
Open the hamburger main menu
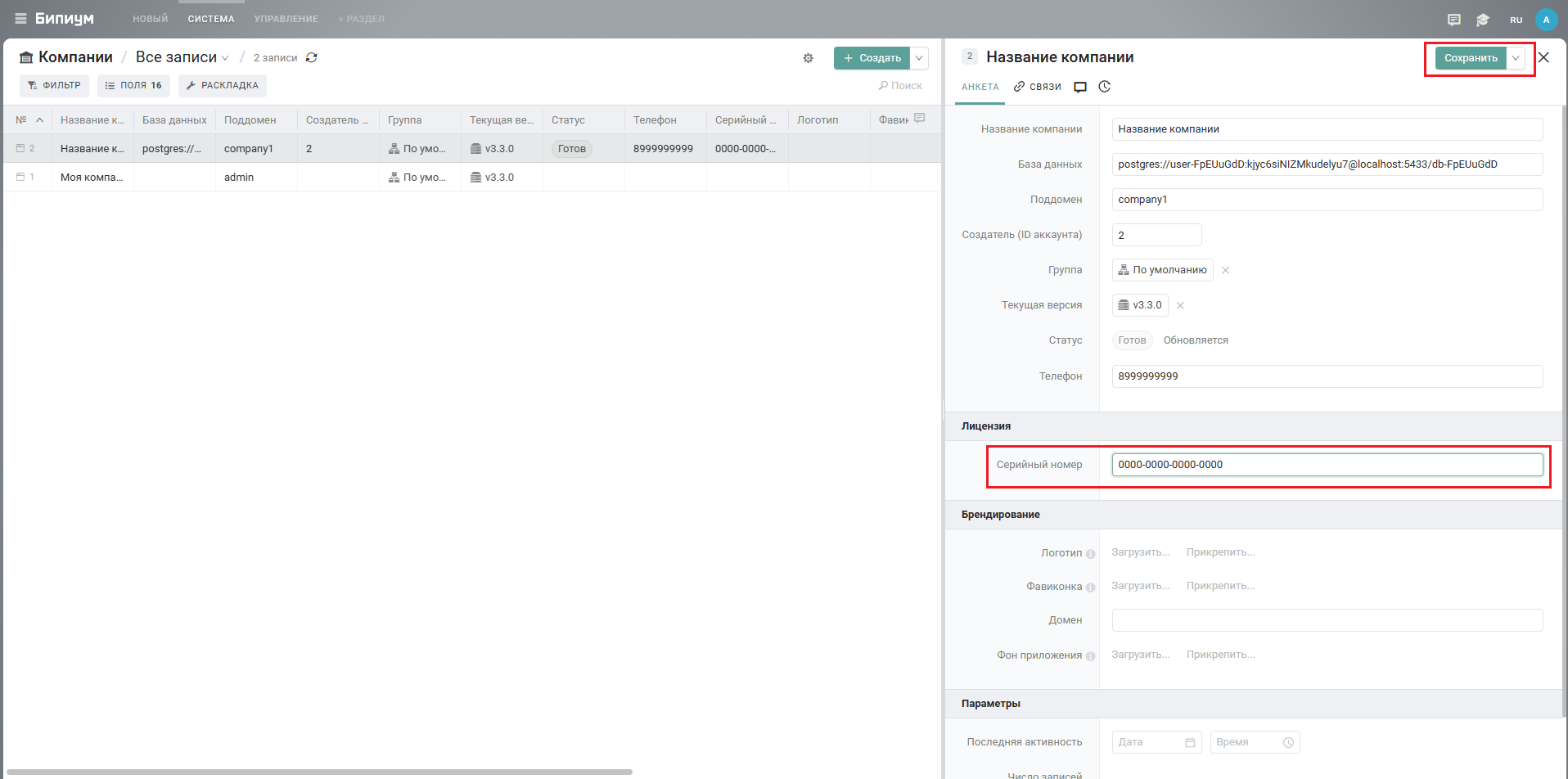20,19
